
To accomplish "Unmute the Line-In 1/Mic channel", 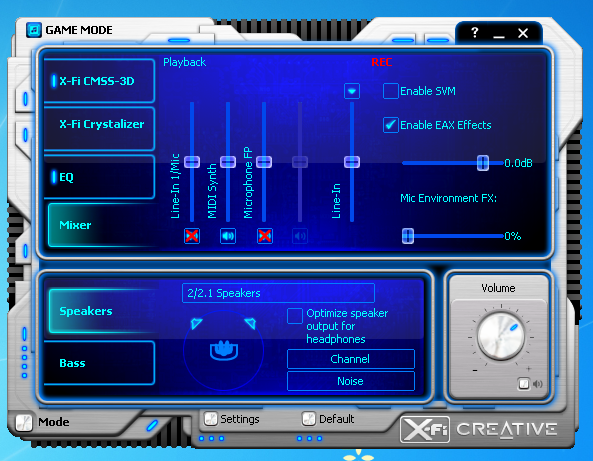I will 192,236.
